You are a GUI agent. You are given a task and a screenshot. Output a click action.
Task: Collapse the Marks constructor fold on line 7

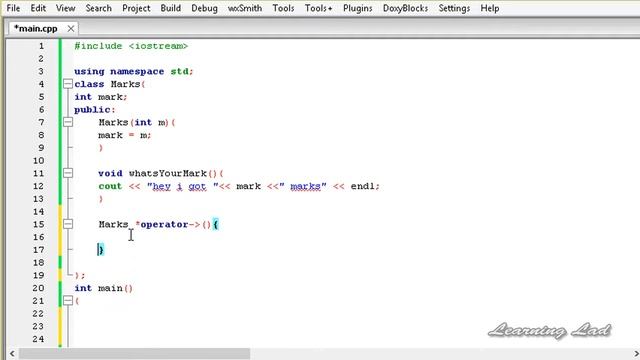click(68, 122)
